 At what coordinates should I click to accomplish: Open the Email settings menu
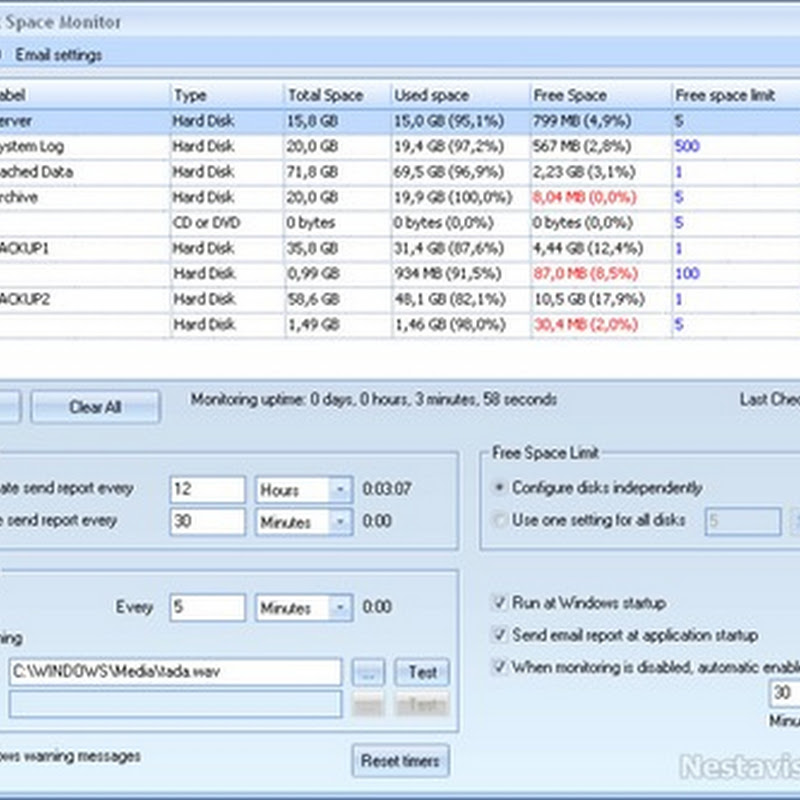pyautogui.click(x=58, y=55)
